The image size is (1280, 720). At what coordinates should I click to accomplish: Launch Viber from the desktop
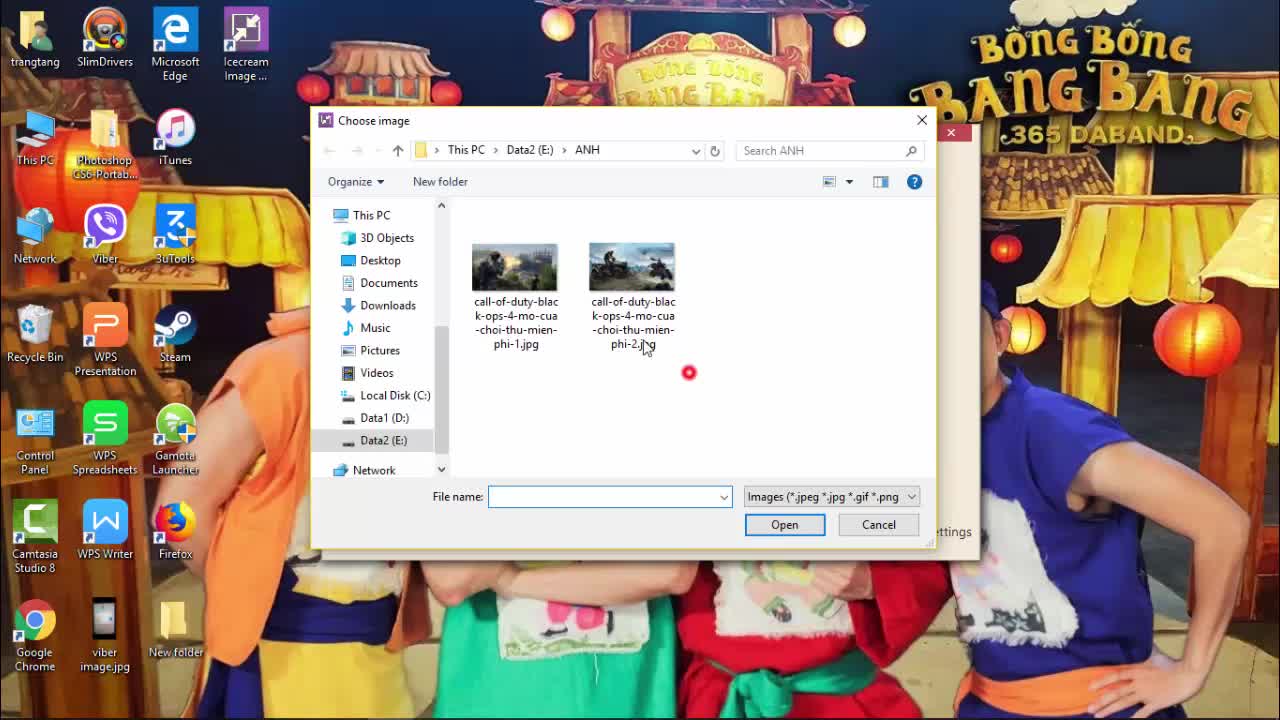pos(105,236)
